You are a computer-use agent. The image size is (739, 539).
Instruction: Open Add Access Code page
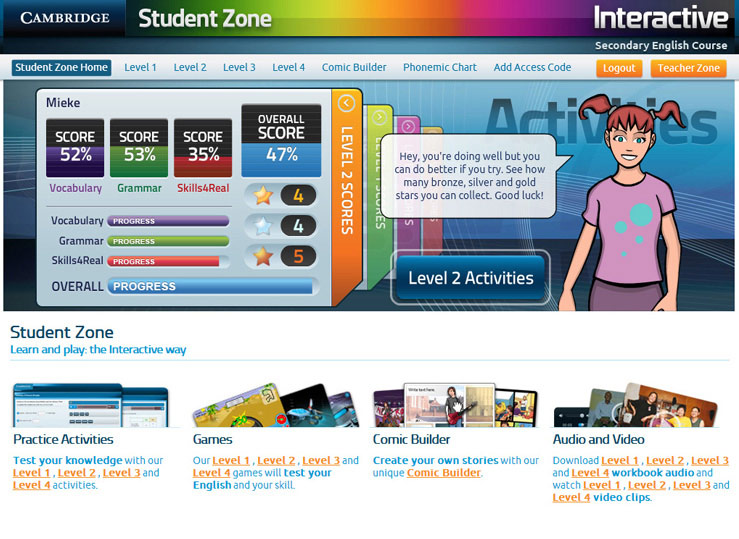532,67
